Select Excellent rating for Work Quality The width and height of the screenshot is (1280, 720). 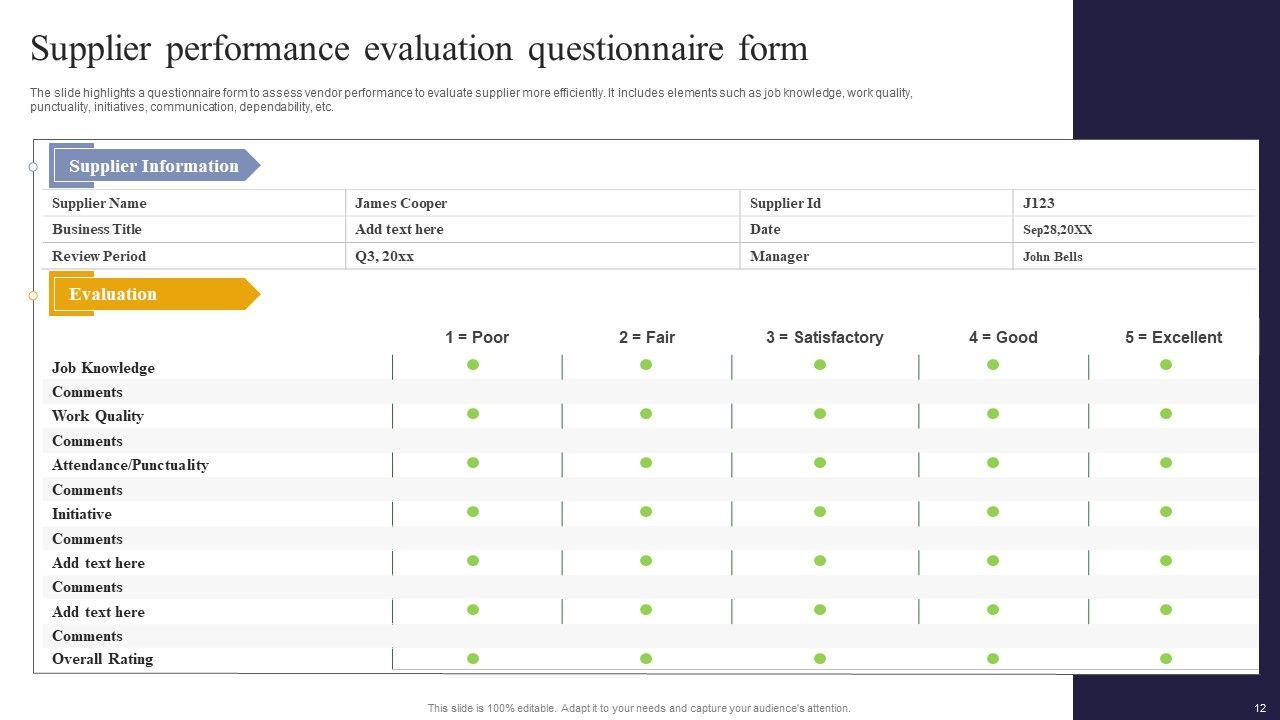(x=1166, y=414)
